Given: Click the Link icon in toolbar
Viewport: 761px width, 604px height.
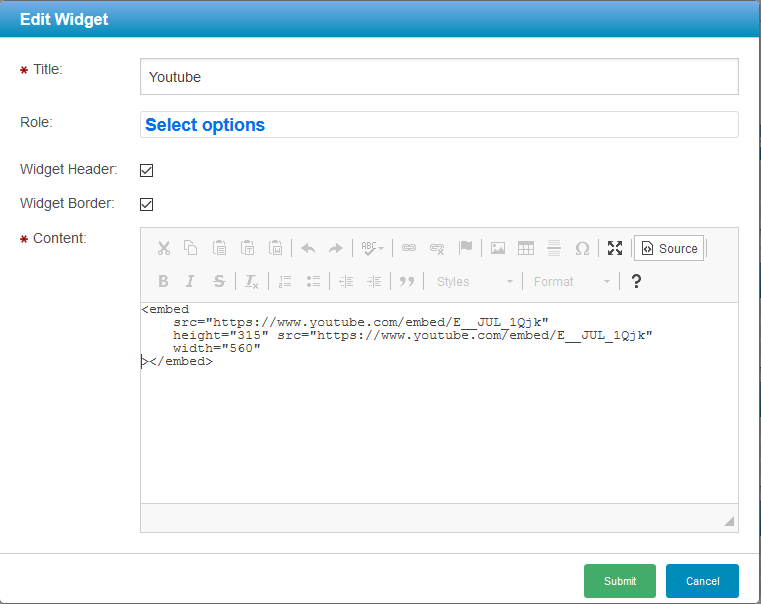Looking at the screenshot, I should (x=409, y=248).
